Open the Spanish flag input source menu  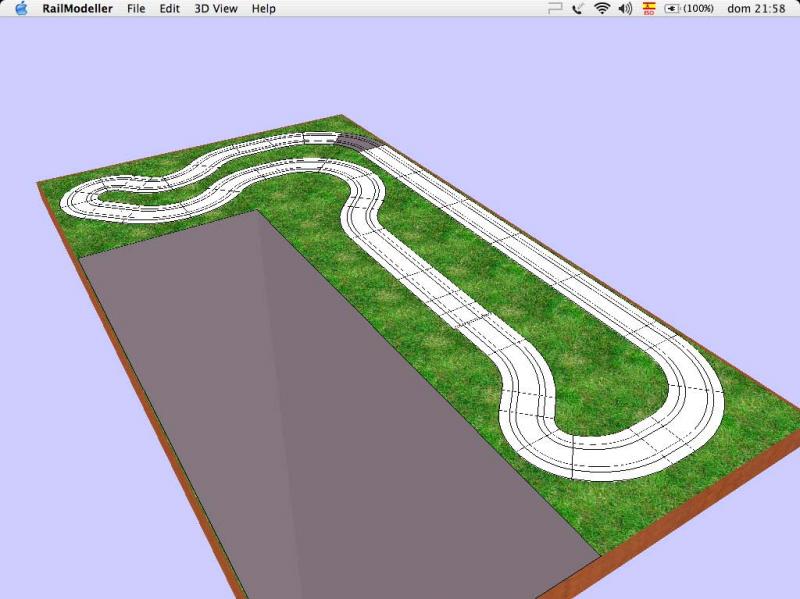649,8
